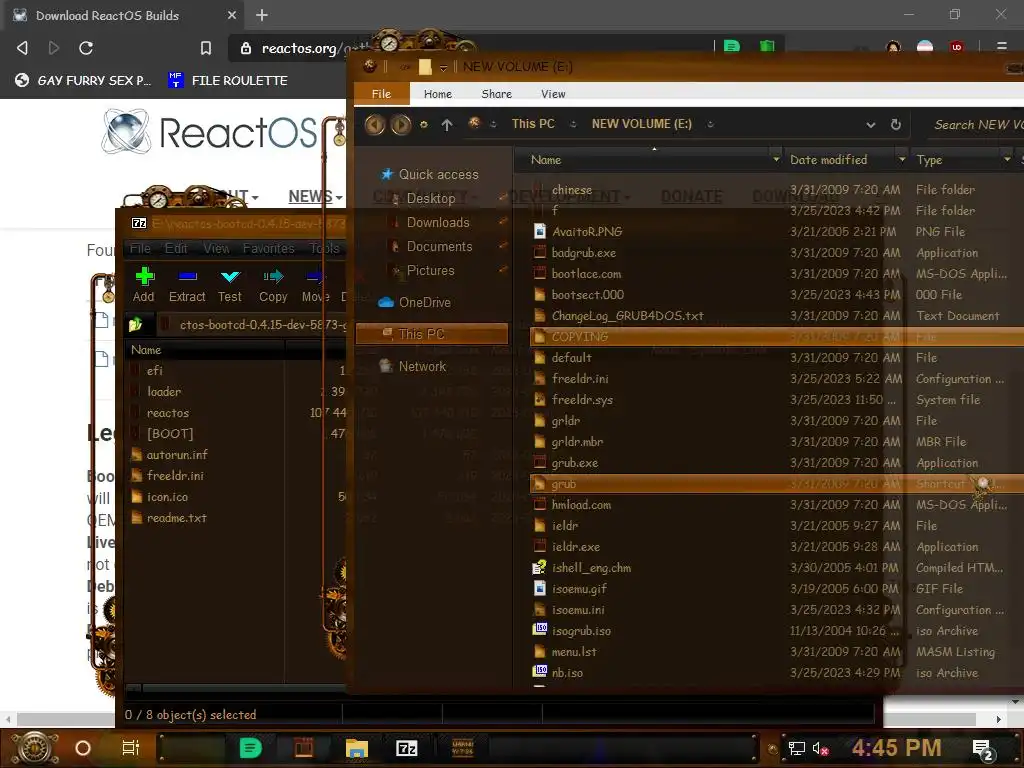Open the Home ribbon tab

click(438, 94)
